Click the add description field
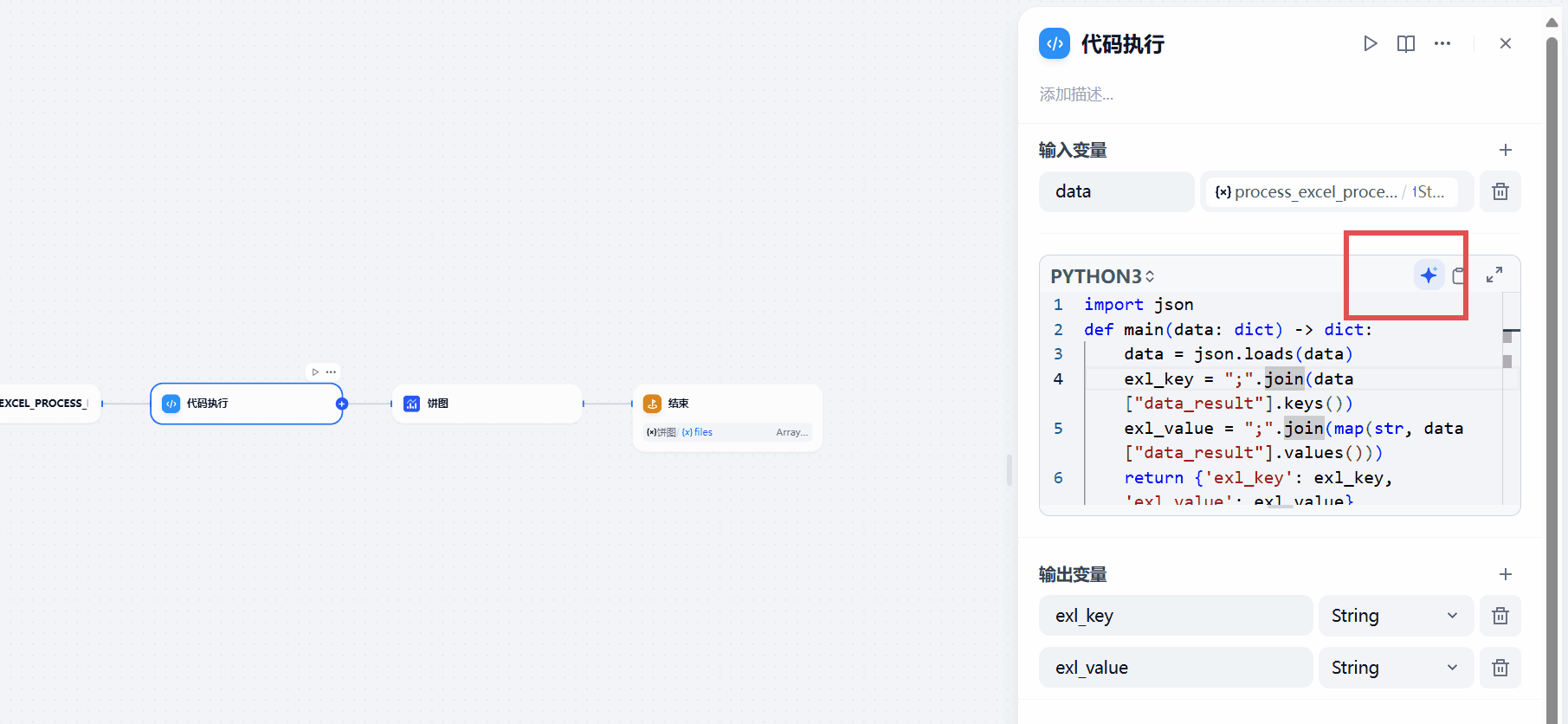1568x724 pixels. [1076, 94]
